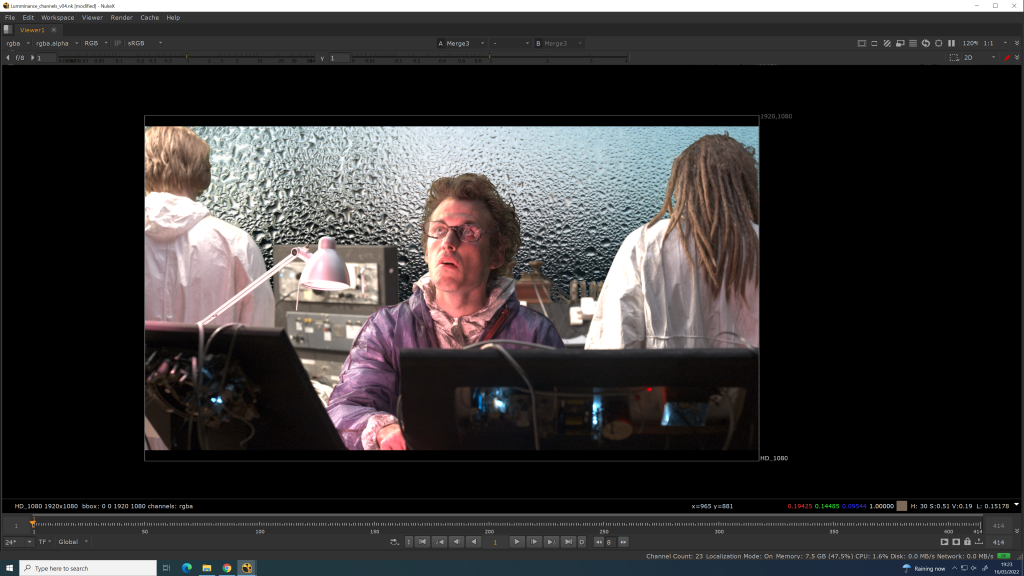The height and width of the screenshot is (576, 1024).
Task: Open the Help menu
Action: pyautogui.click(x=173, y=18)
